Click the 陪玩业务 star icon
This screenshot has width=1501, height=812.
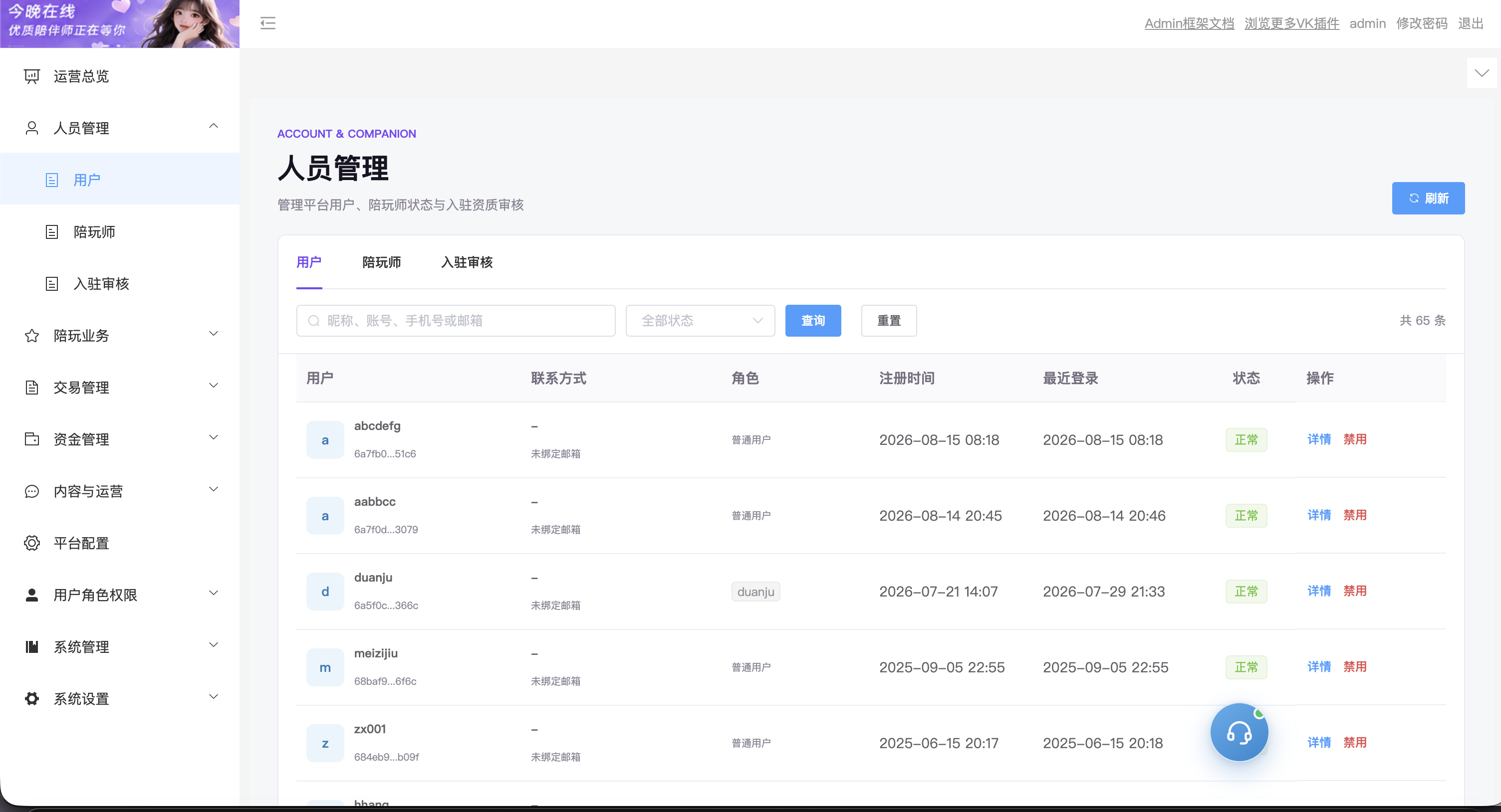32,336
